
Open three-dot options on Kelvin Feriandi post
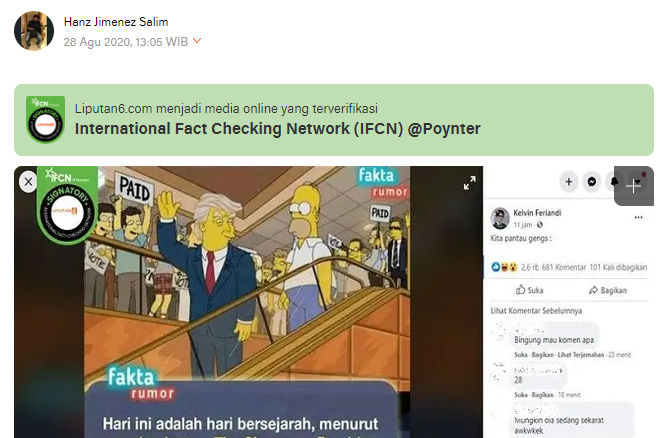point(639,217)
